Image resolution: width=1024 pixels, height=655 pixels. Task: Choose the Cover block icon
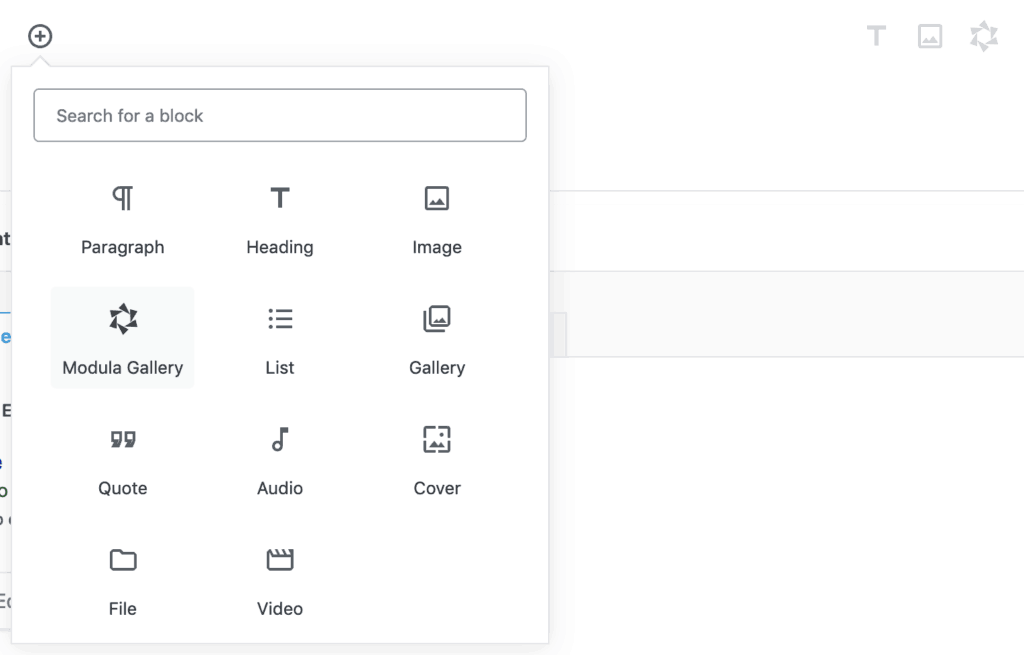[437, 439]
